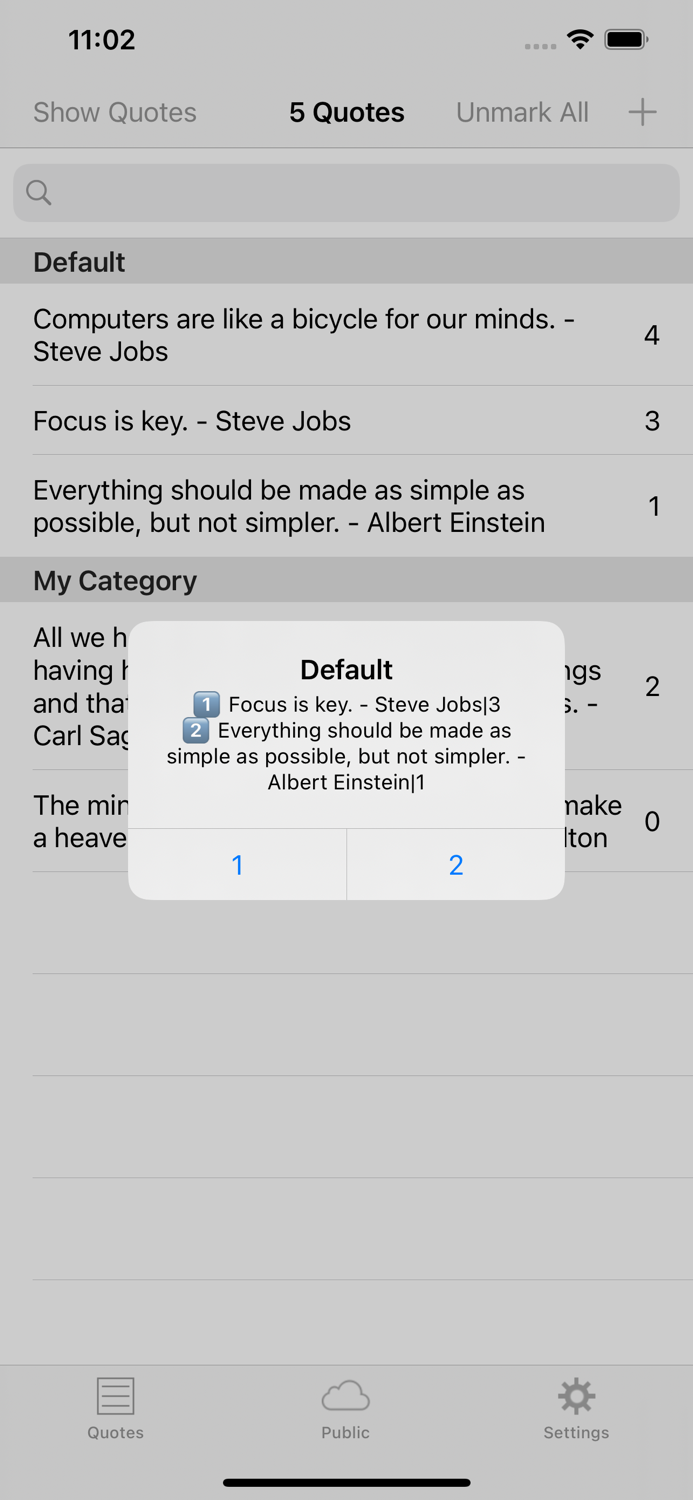693x1500 pixels.
Task: Tap the Wi-Fi icon in the status bar
Action: (x=581, y=40)
